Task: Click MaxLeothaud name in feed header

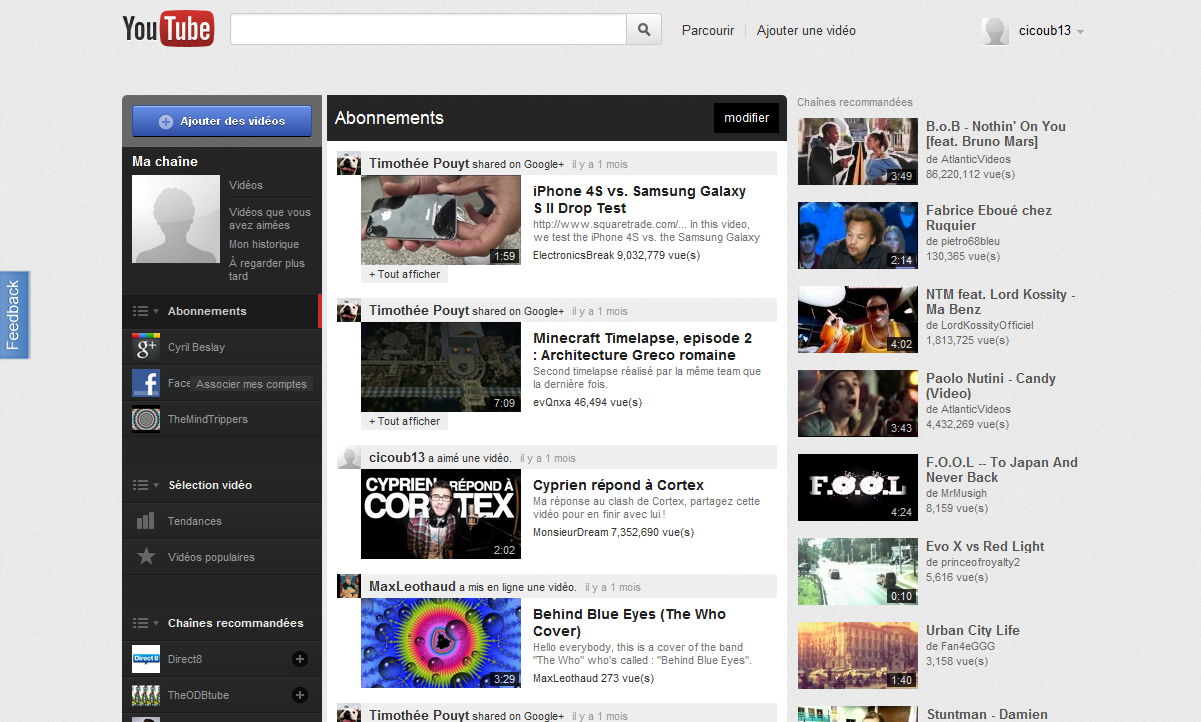Action: point(412,586)
